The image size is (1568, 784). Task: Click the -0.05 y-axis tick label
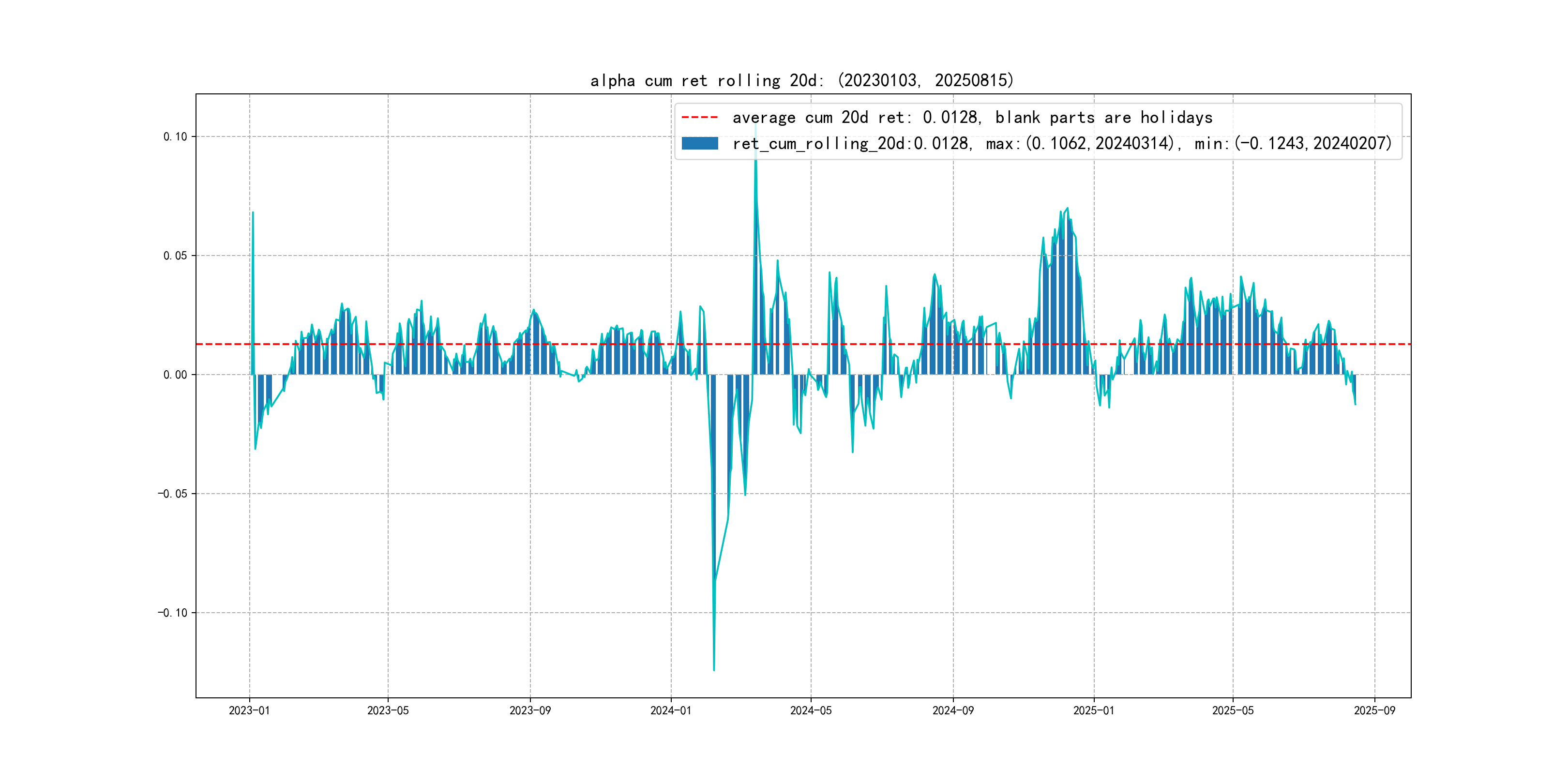point(172,494)
